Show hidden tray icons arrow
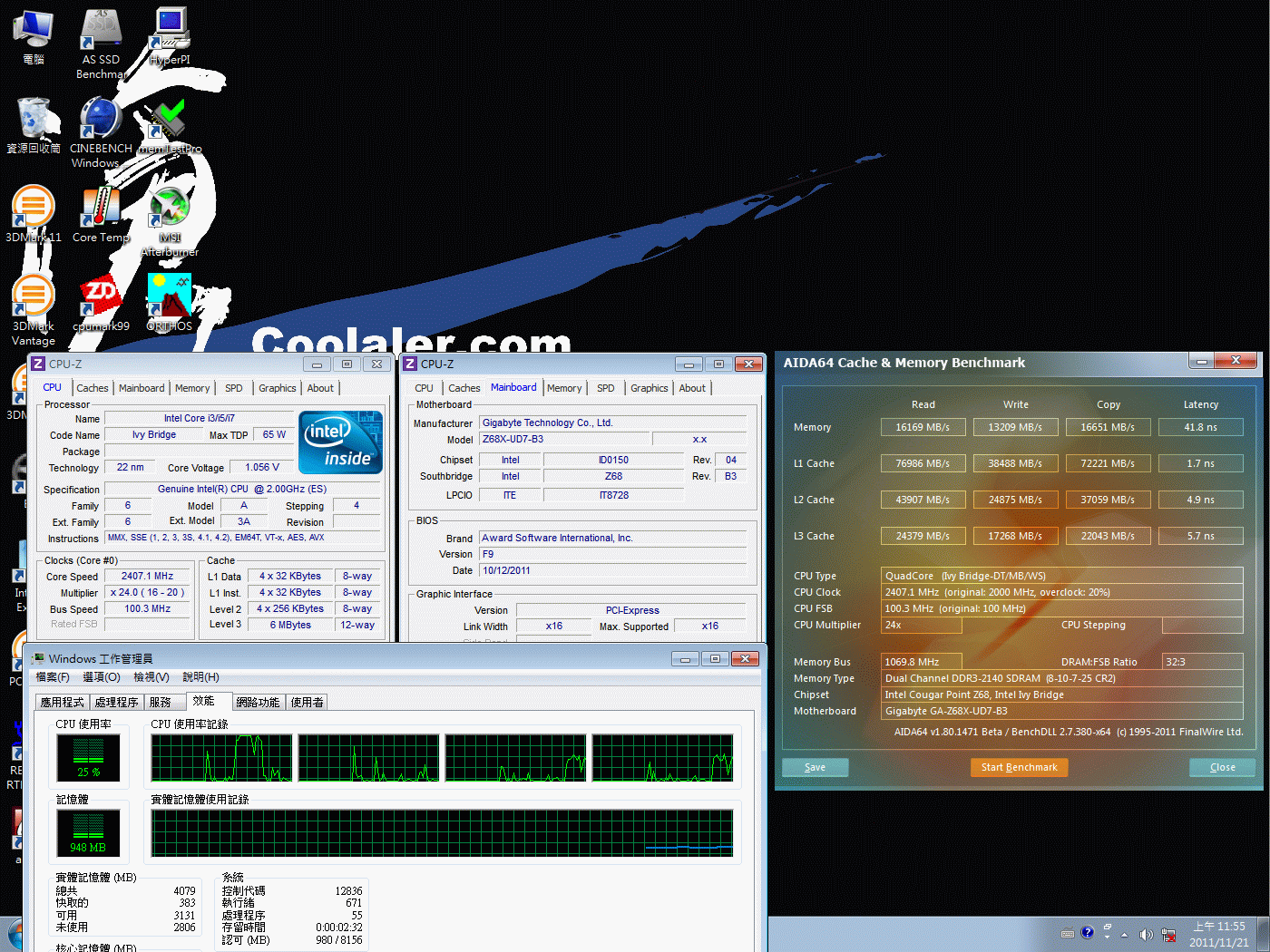Image resolution: width=1270 pixels, height=952 pixels. point(1125,934)
